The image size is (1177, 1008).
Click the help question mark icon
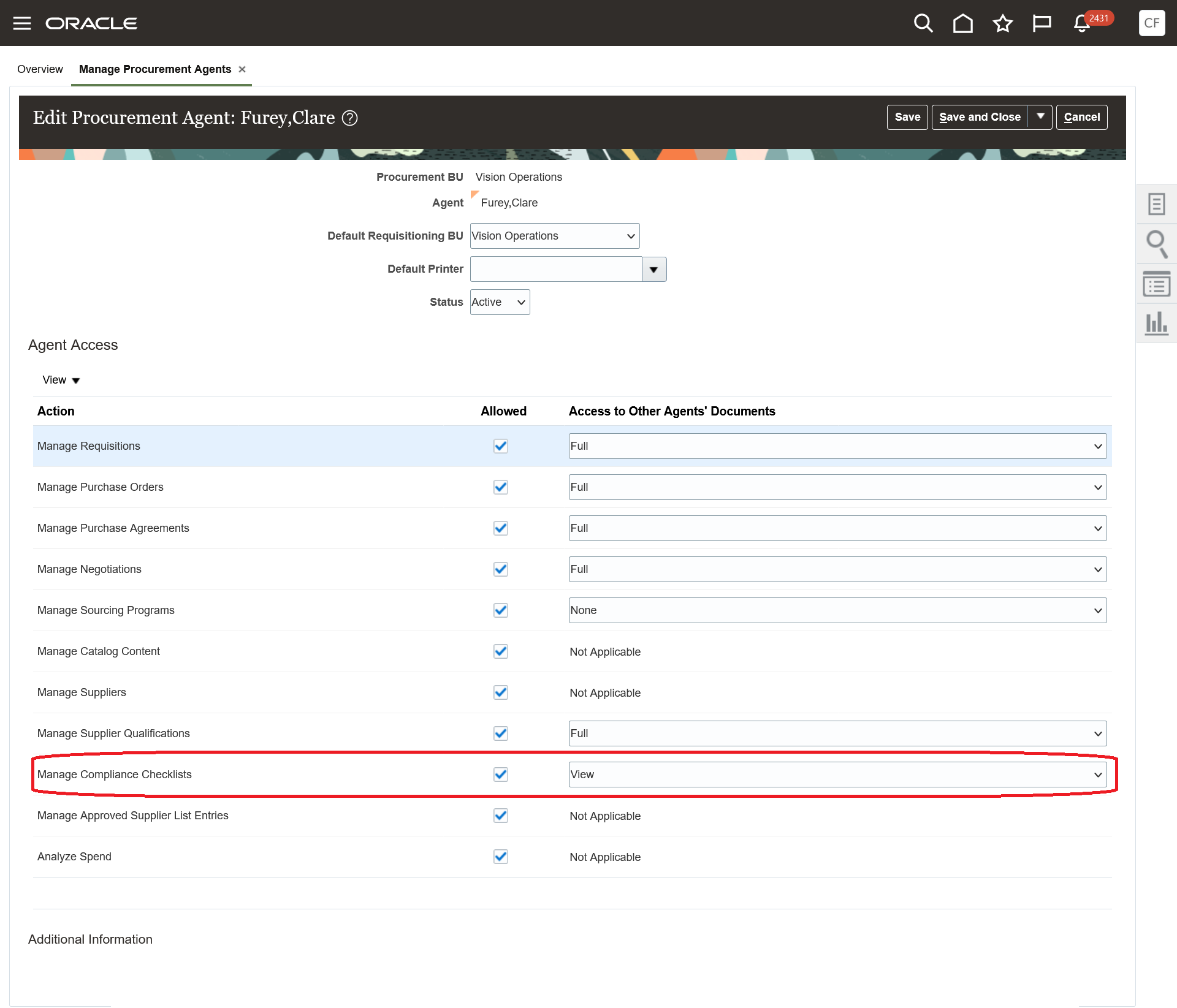click(x=349, y=118)
